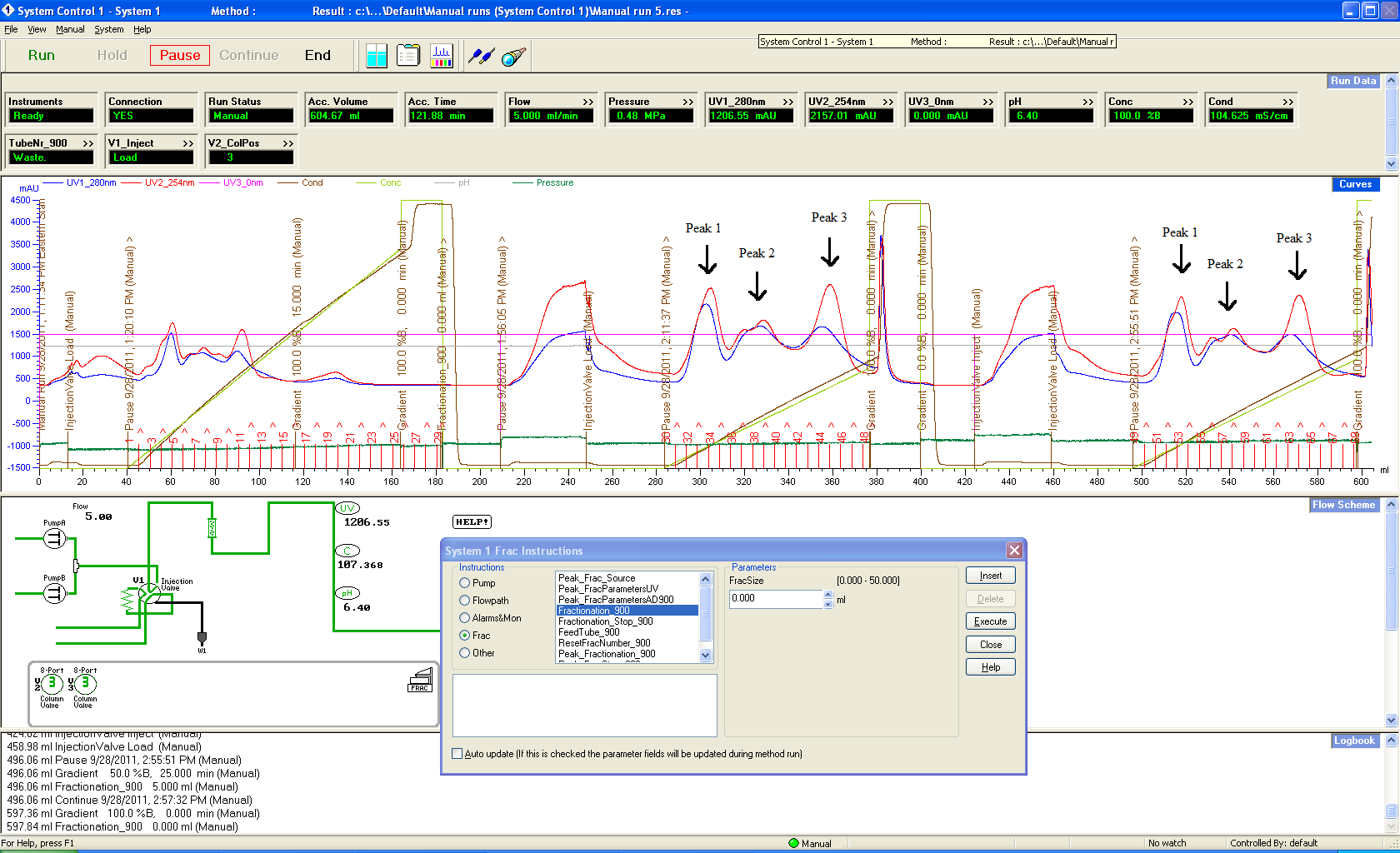Open the System menu
The height and width of the screenshot is (853, 1400).
[108, 29]
